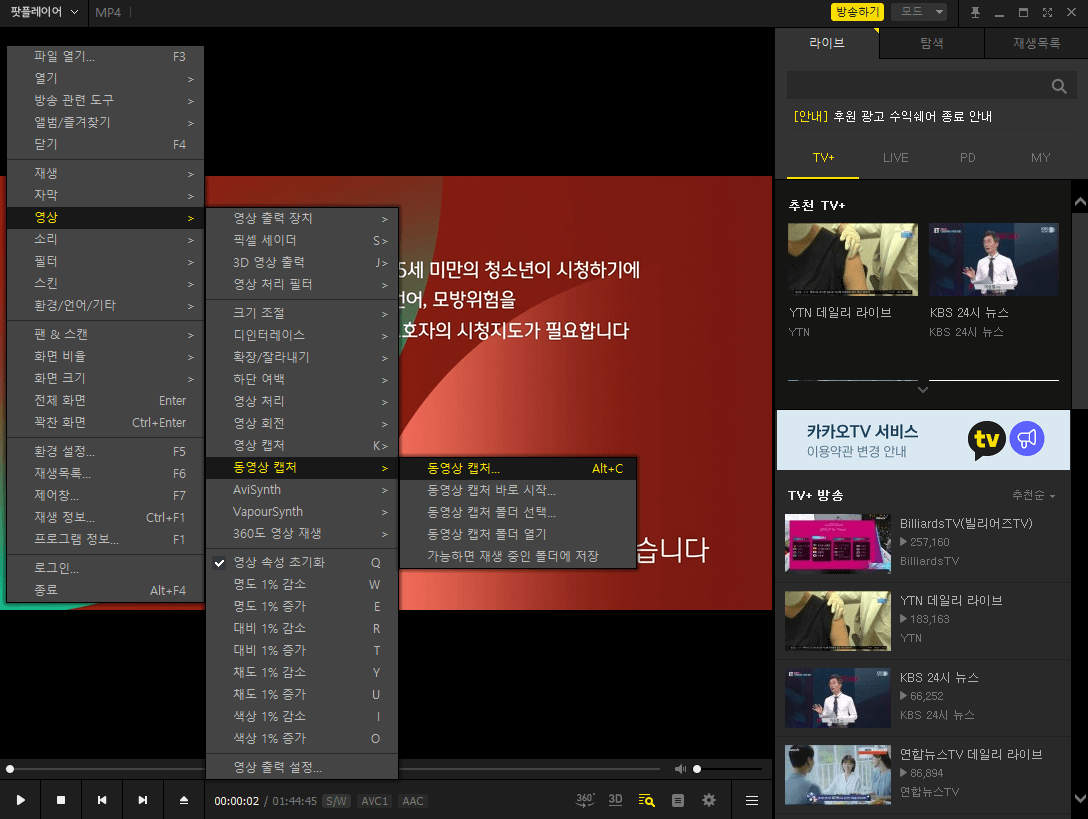Expand the 자막 submenu
The width and height of the screenshot is (1088, 819).
tap(105, 196)
